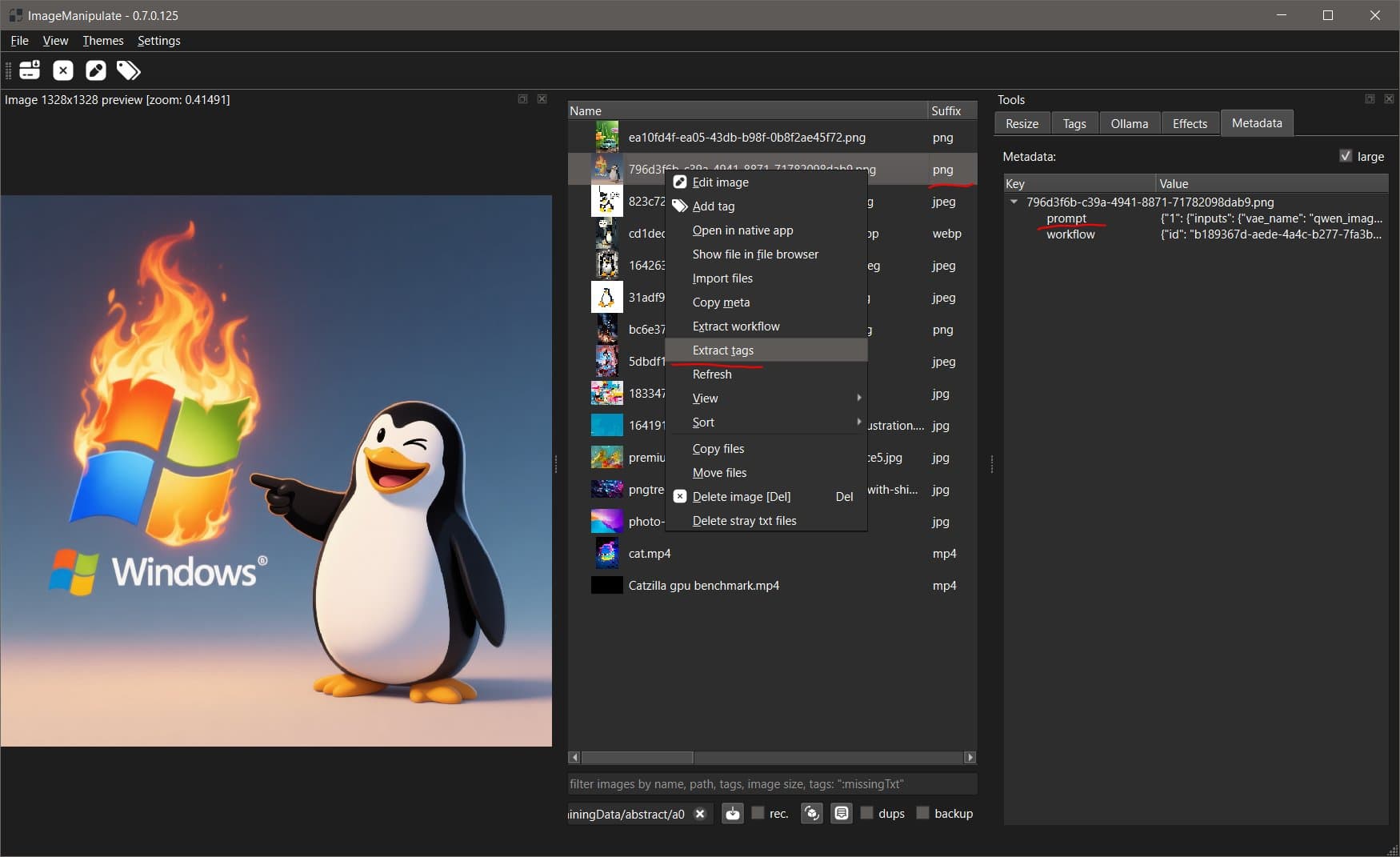Screen dimensions: 1400x857
Task: Open the View menu in menu bar
Action: 55,41
